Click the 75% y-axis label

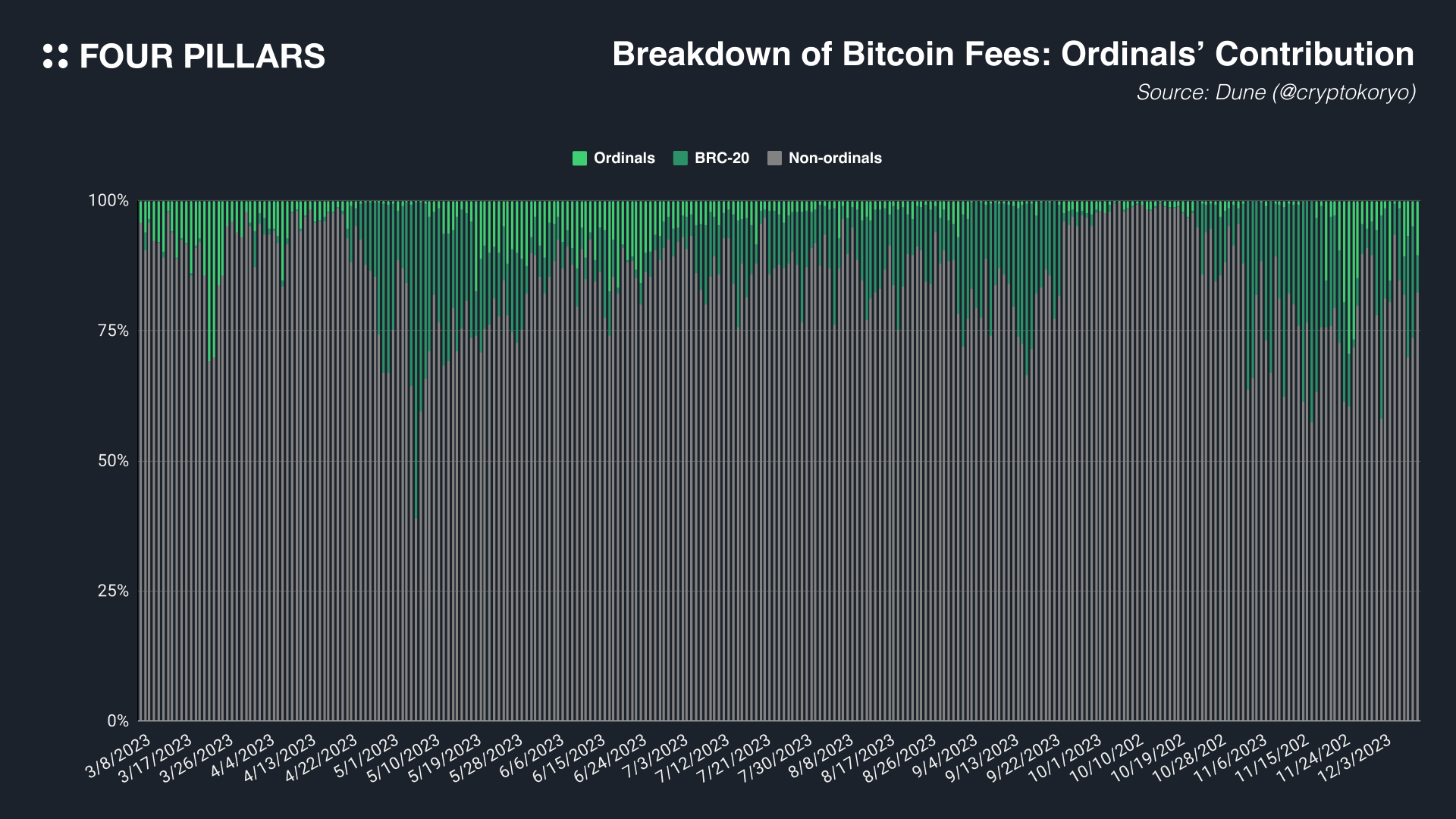(112, 331)
